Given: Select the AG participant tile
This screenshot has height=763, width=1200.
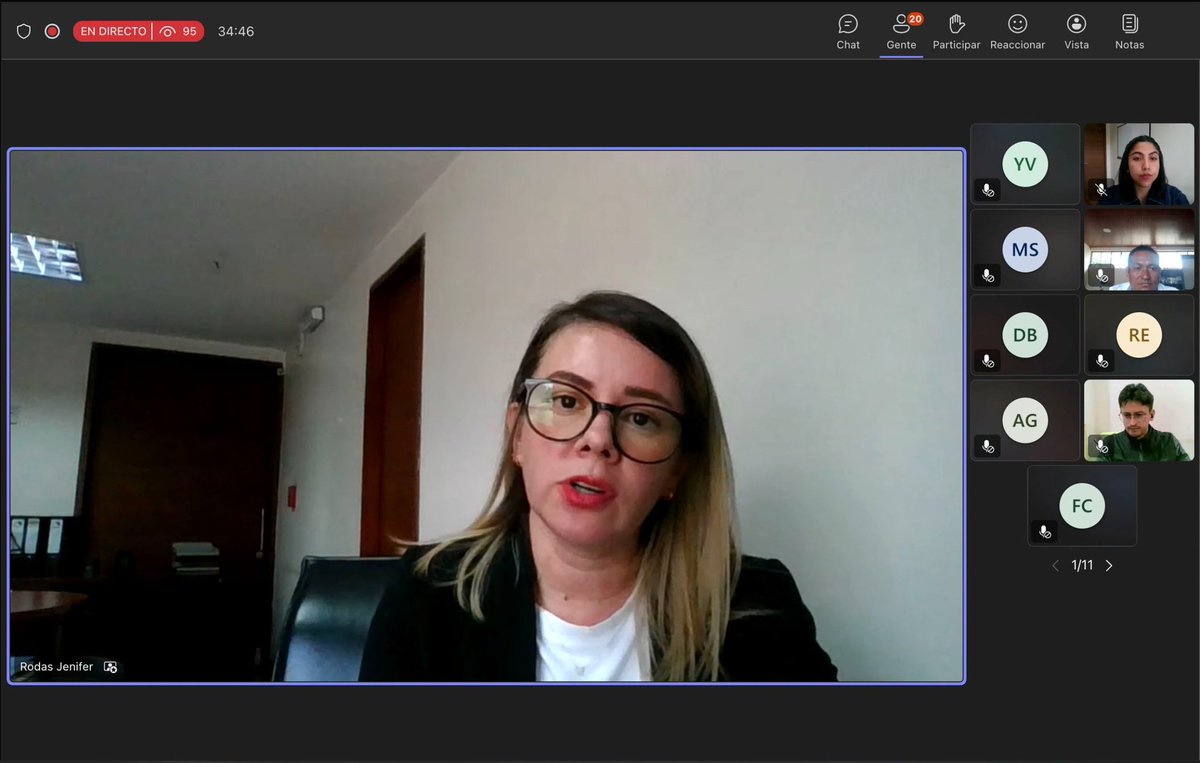Looking at the screenshot, I should 1025,420.
